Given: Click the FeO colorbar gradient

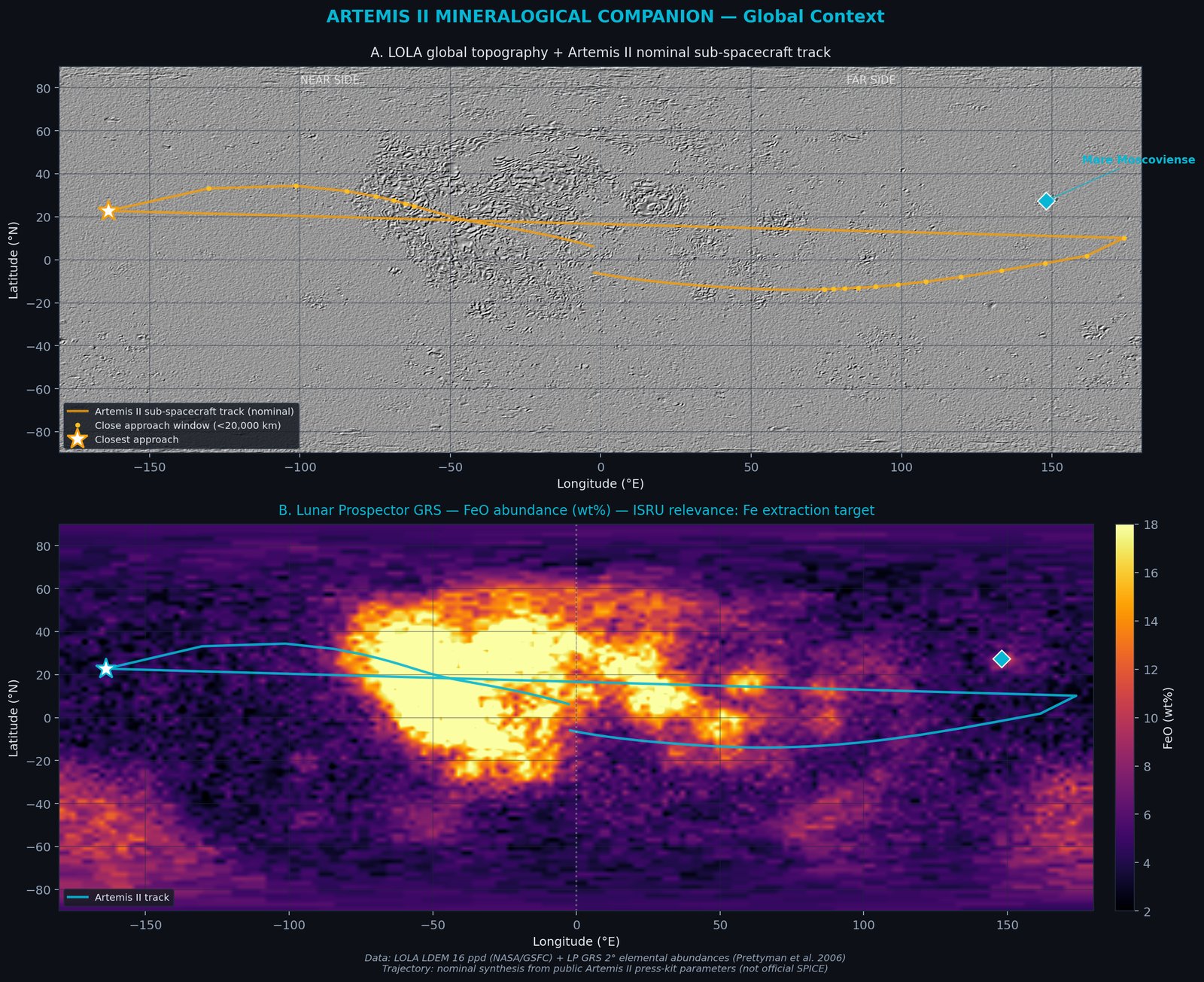Looking at the screenshot, I should pos(1124,717).
